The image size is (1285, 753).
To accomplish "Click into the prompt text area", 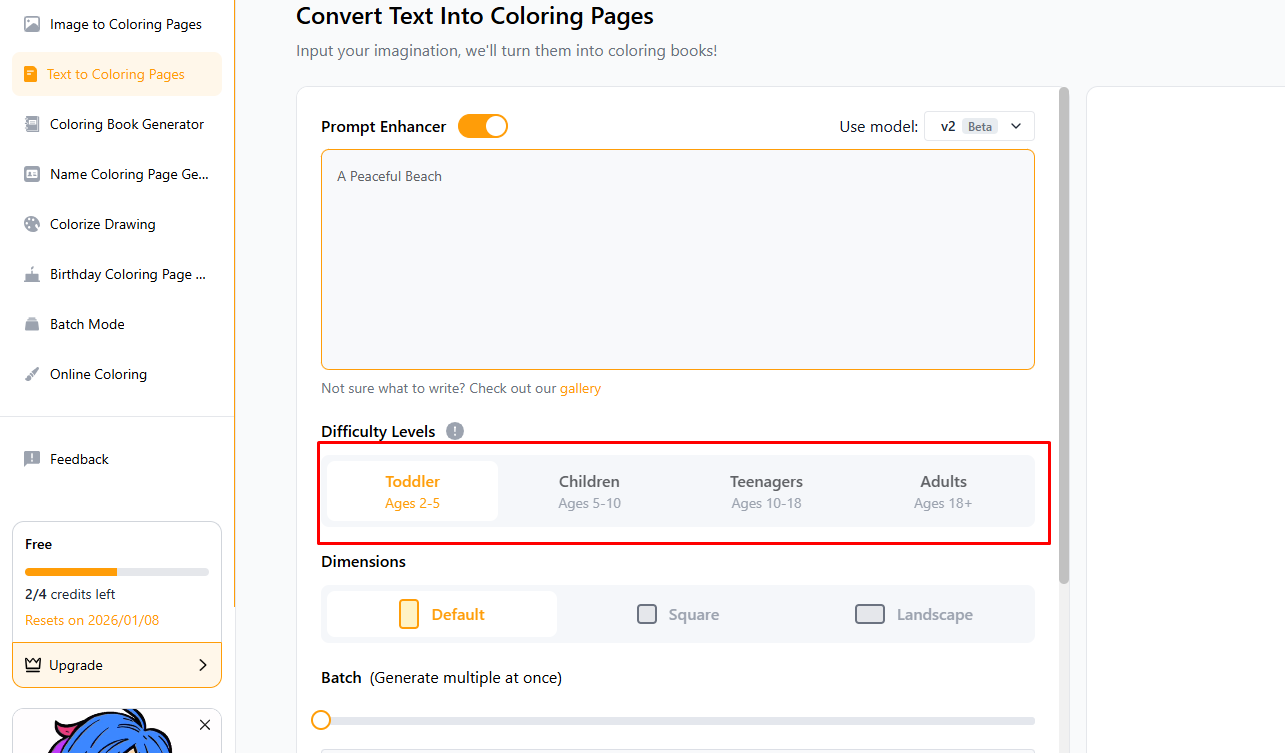I will (x=677, y=260).
